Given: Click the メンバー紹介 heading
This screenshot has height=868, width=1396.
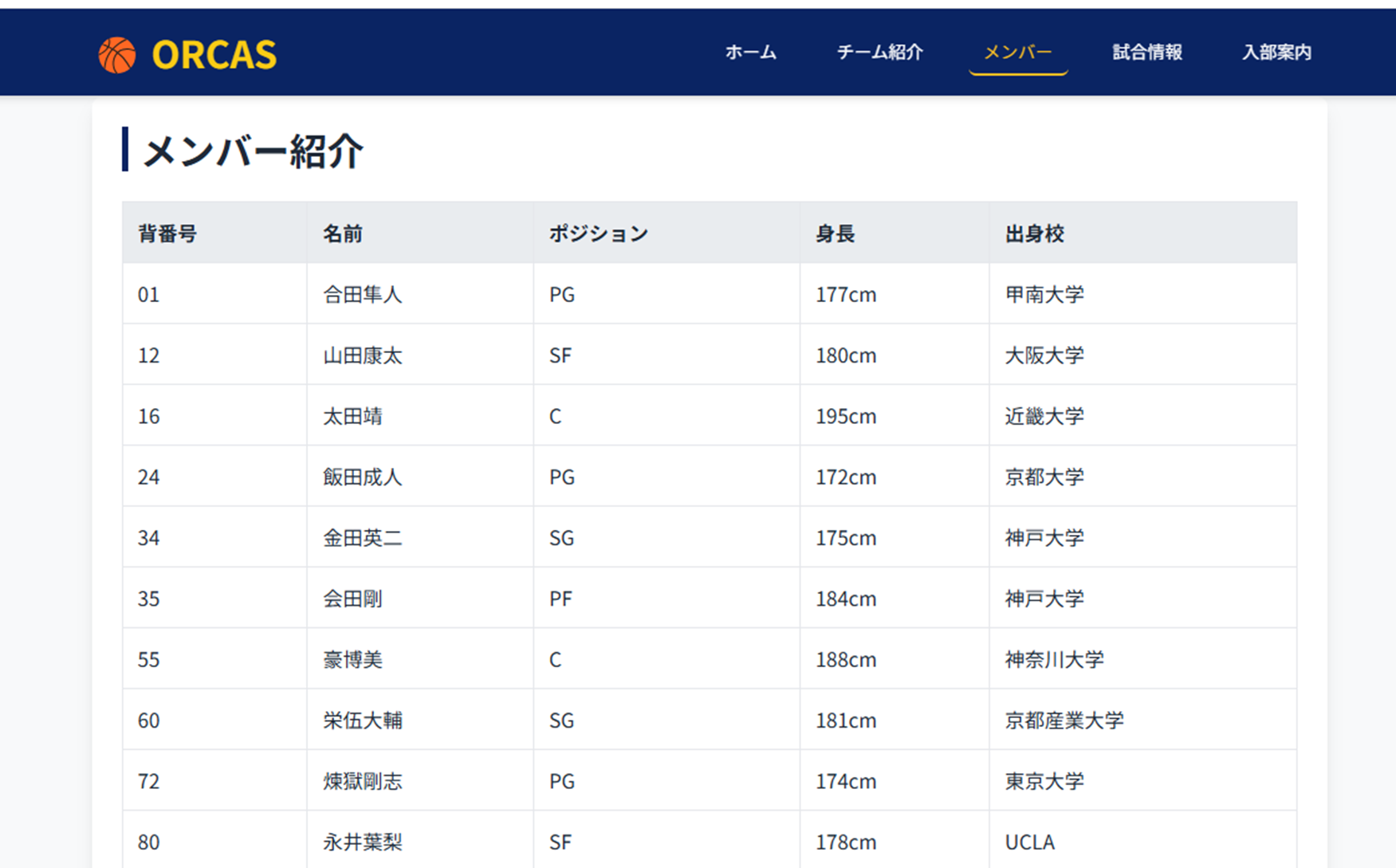Looking at the screenshot, I should pyautogui.click(x=253, y=150).
